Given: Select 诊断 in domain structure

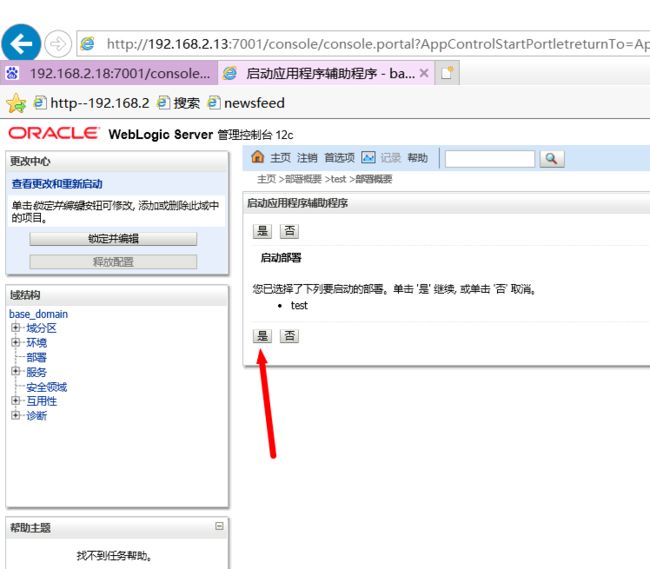Looking at the screenshot, I should pos(36,416).
